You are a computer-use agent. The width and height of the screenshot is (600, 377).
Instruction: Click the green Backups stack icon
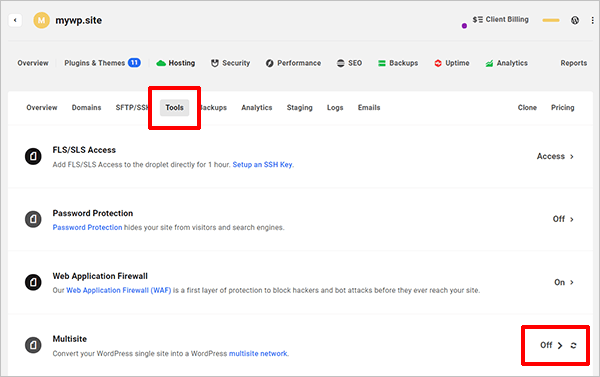click(382, 63)
